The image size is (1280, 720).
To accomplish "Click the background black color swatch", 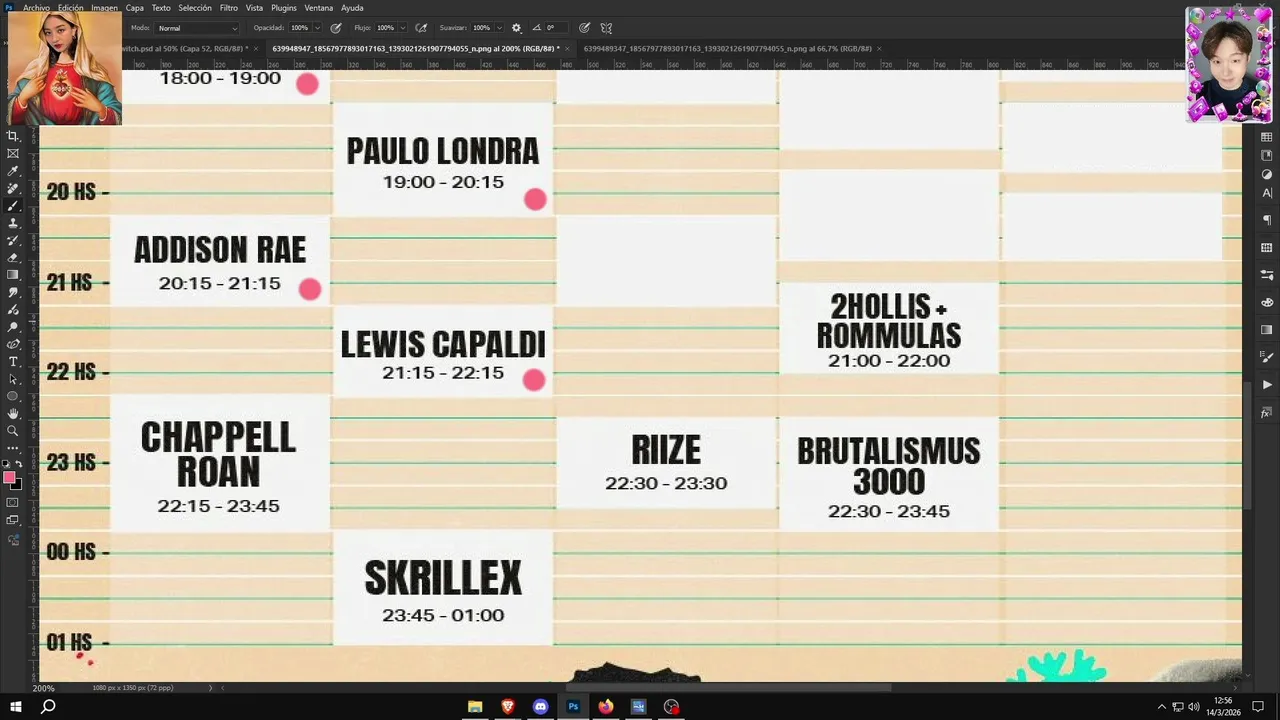I will (x=16, y=485).
